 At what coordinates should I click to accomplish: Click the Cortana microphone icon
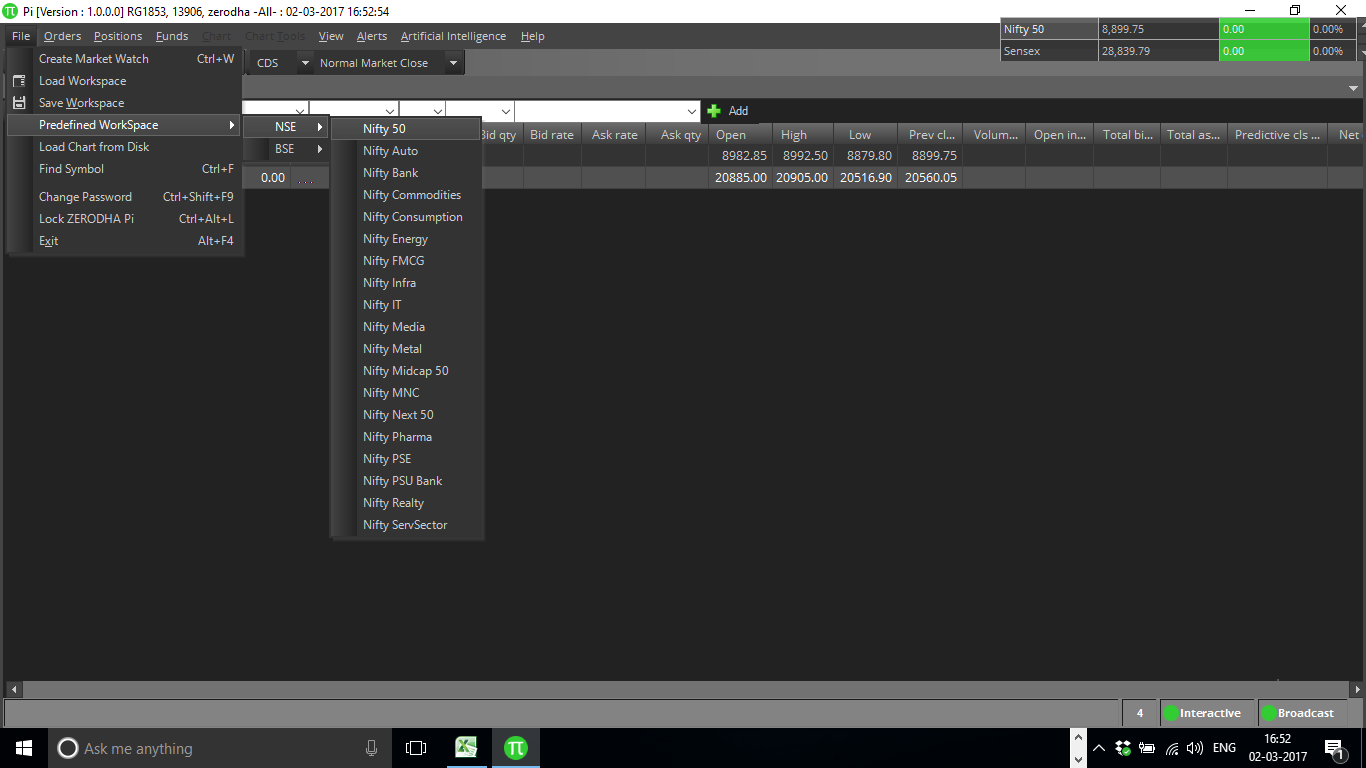[x=372, y=747]
